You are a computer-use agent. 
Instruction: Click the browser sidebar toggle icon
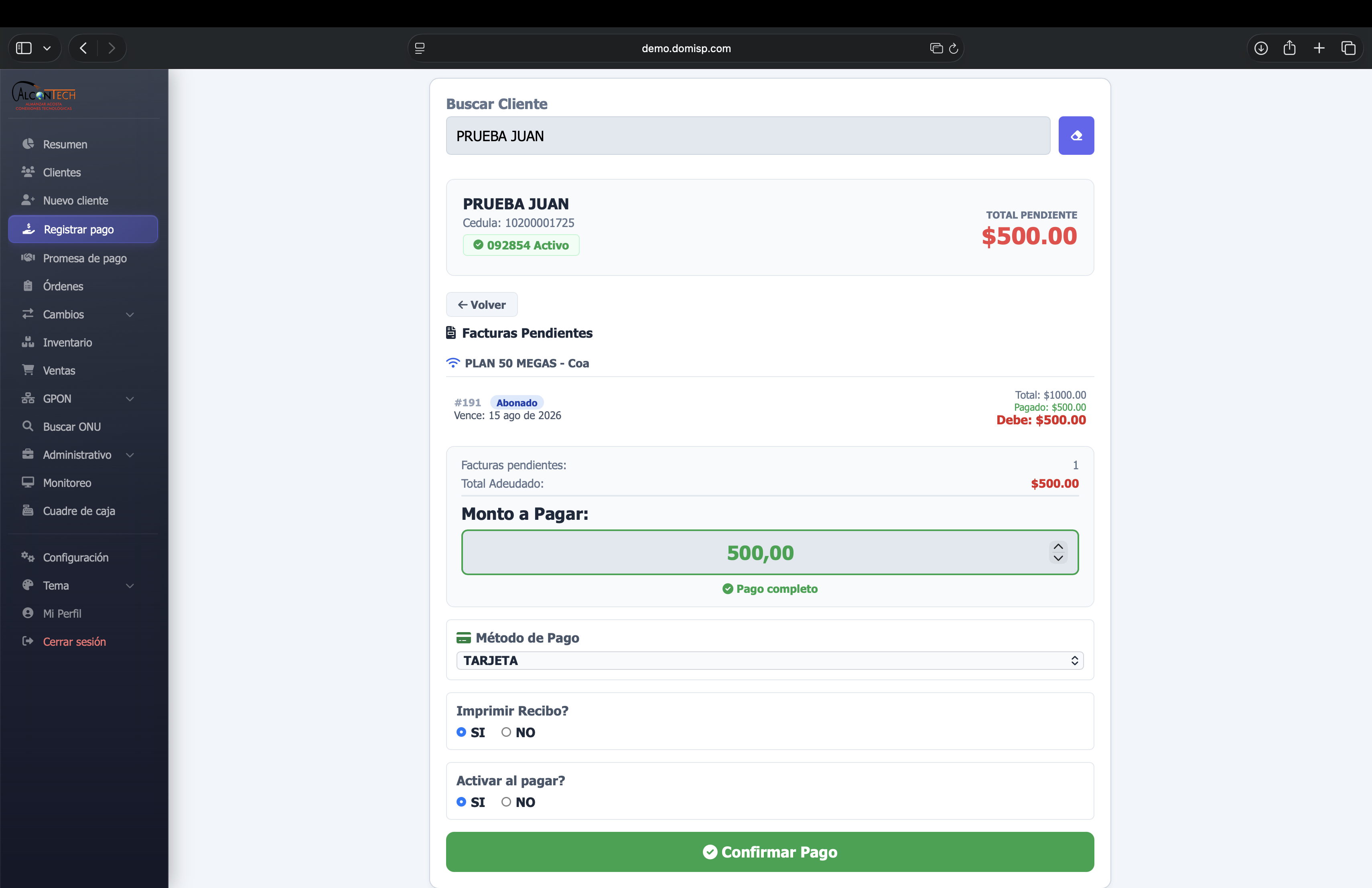[24, 48]
